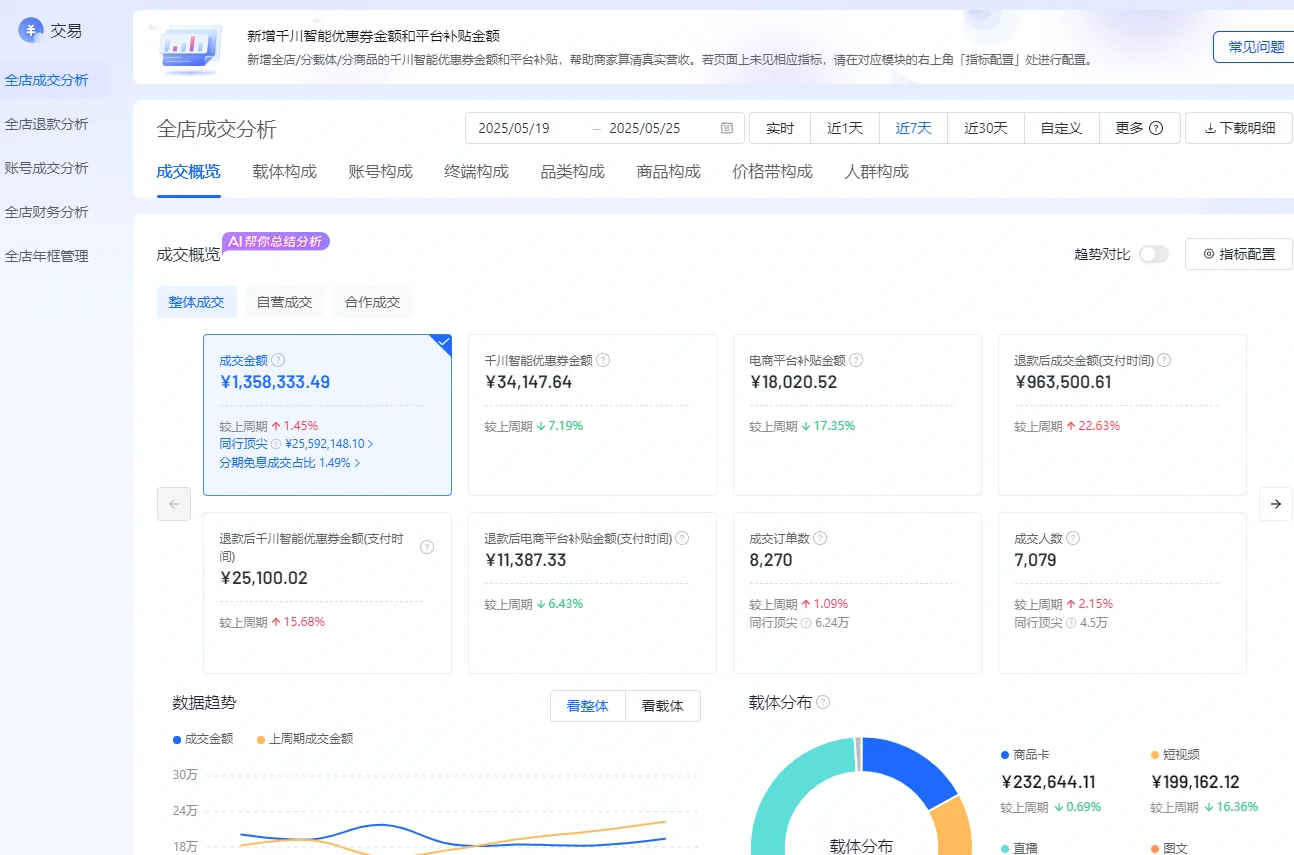Viewport: 1294px width, 855px height.
Task: Click help icon beside 成交订单数
Action: click(820, 538)
